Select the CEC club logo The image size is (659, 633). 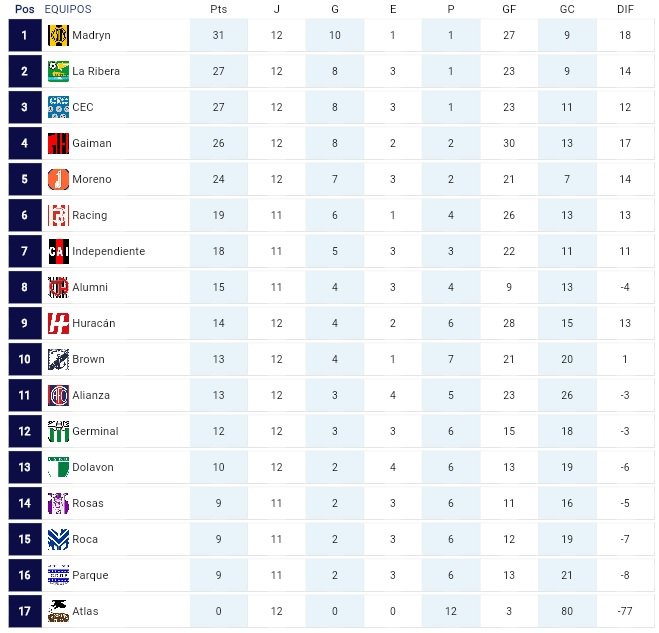click(58, 107)
